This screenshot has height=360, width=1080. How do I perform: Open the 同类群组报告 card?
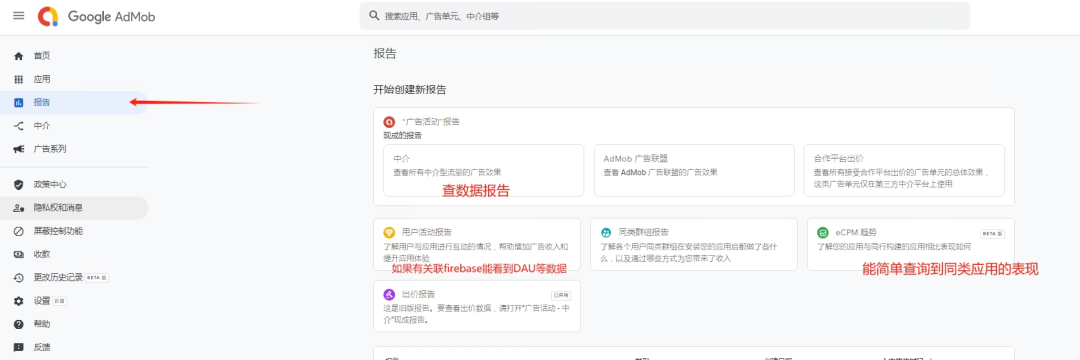[x=694, y=244]
